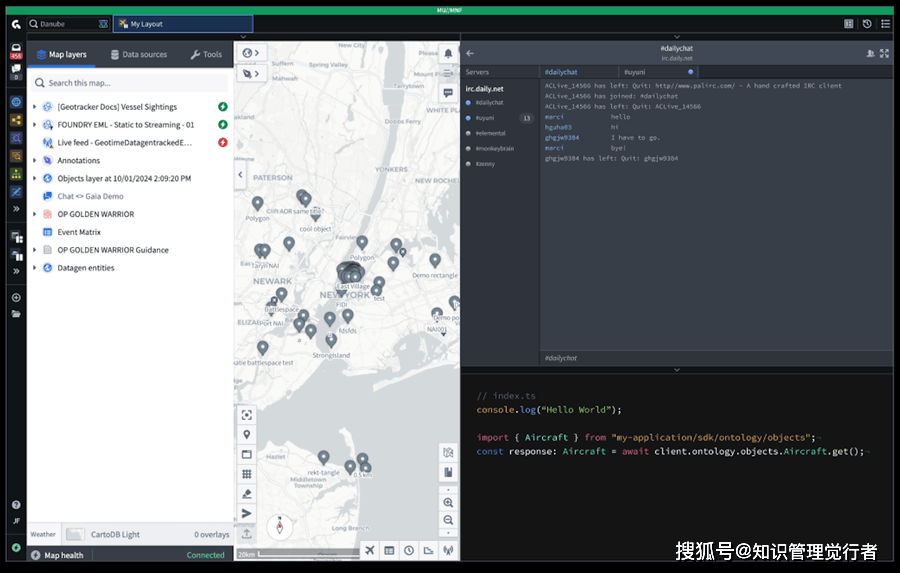Expand chat panel to fullscreen
The height and width of the screenshot is (573, 900).
(x=884, y=54)
